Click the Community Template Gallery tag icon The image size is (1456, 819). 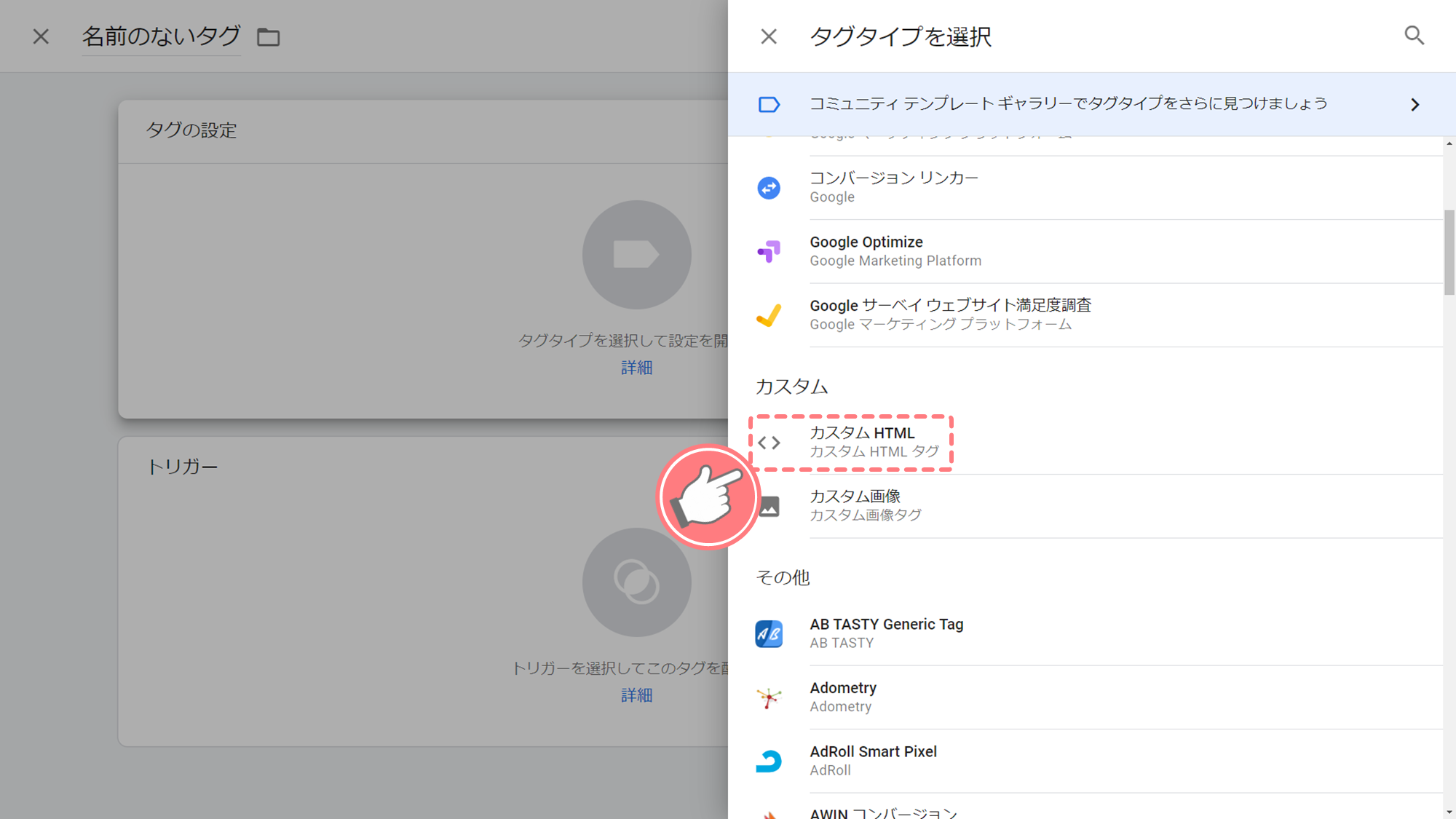[769, 105]
